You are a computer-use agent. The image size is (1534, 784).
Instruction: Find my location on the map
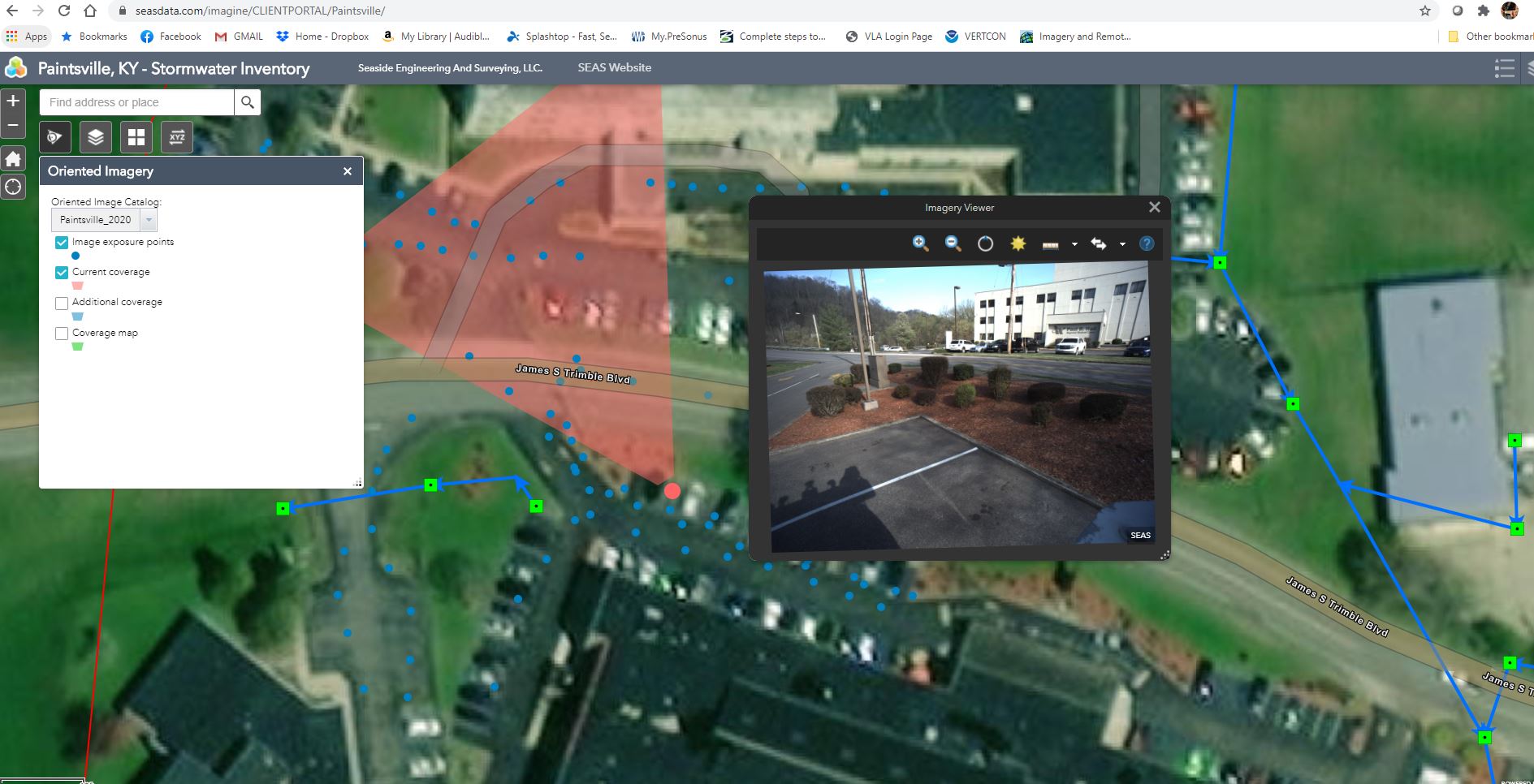pos(13,187)
